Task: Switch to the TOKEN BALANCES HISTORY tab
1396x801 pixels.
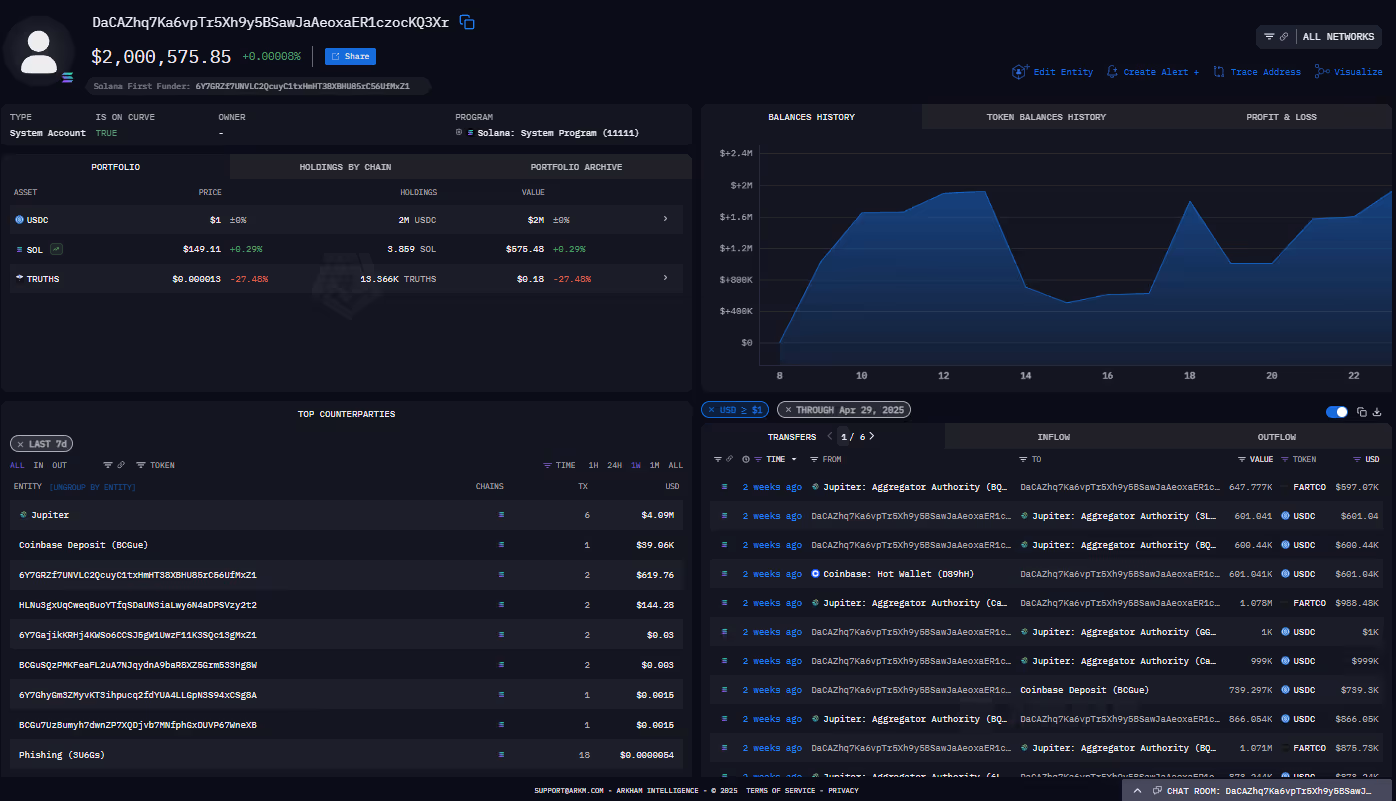Action: pos(1045,116)
